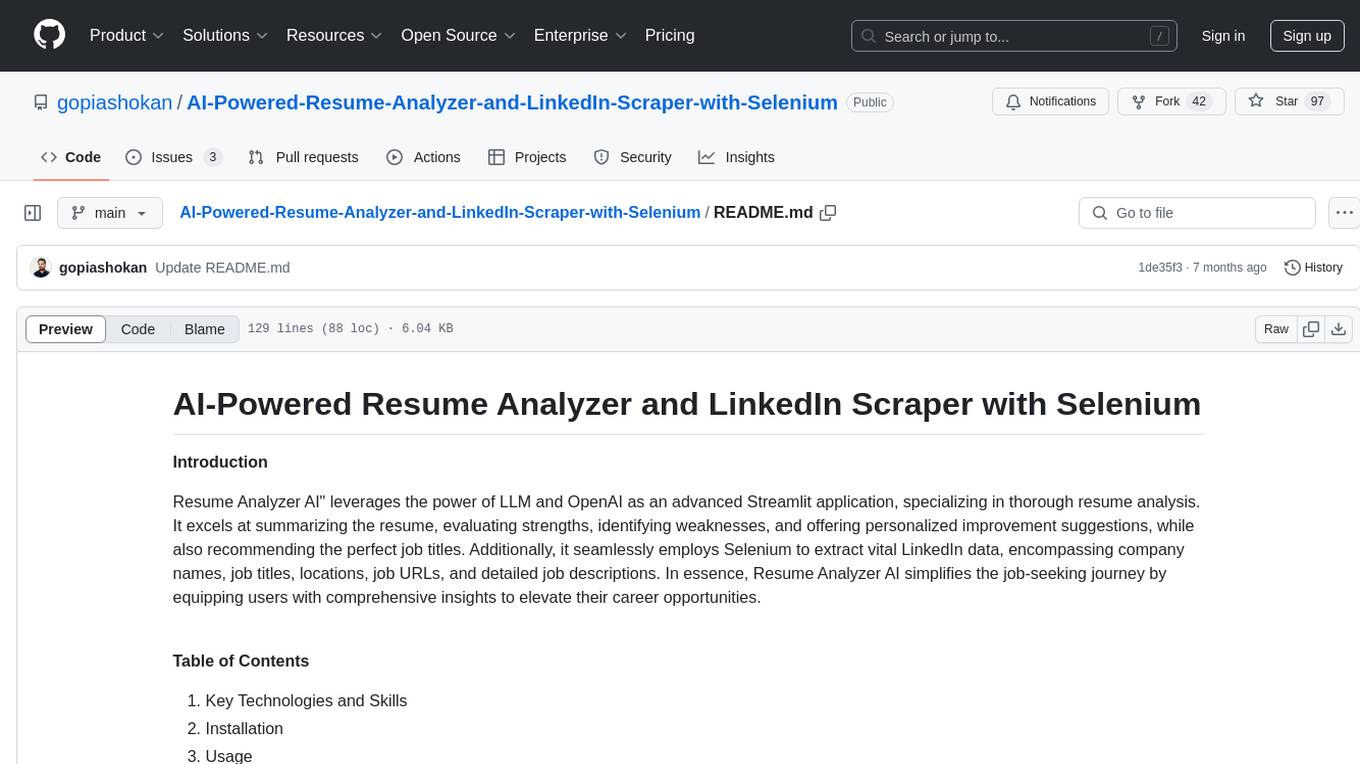Open the Actions tab
Screen dimensions: 1360x764
(x=423, y=157)
